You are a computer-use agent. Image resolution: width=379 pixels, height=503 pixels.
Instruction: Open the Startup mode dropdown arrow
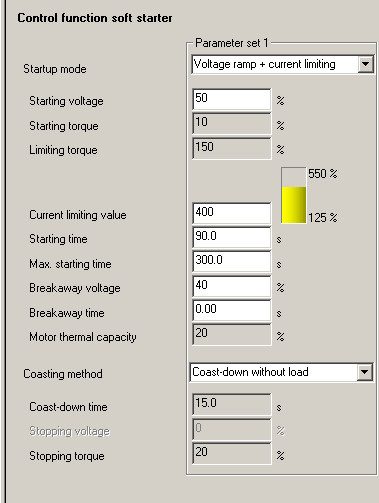365,64
